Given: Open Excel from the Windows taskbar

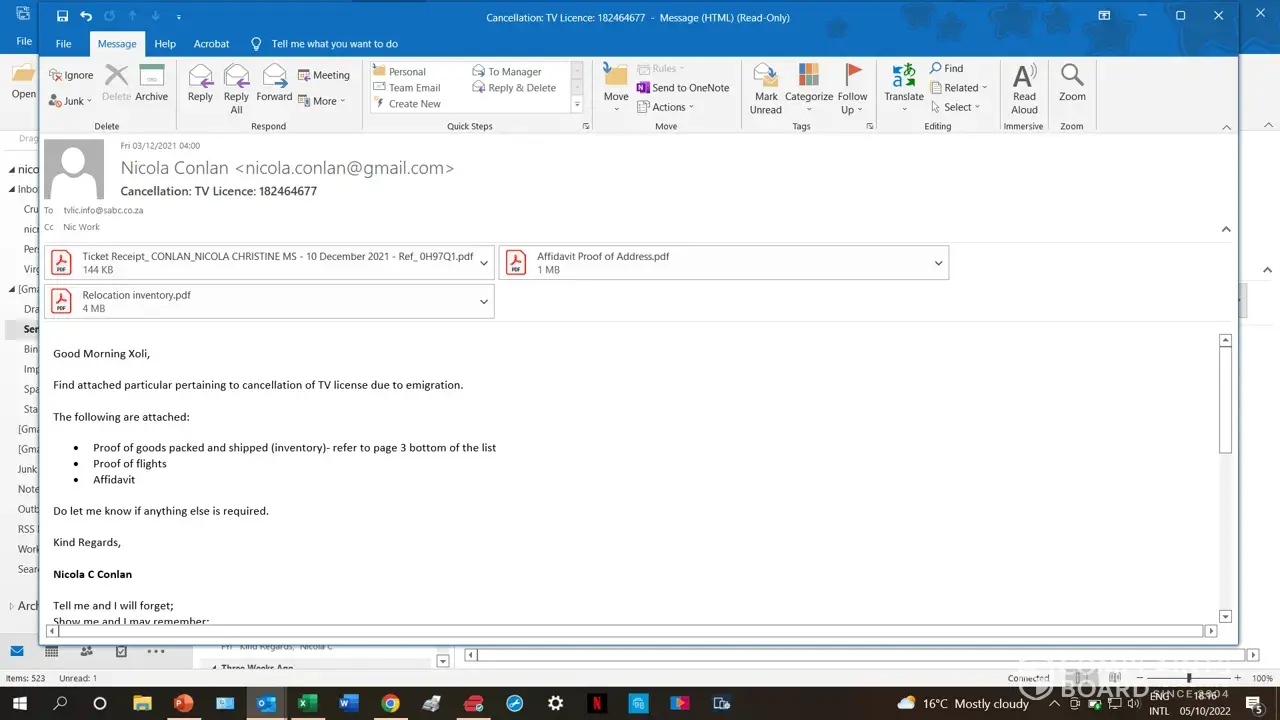Looking at the screenshot, I should [x=307, y=703].
